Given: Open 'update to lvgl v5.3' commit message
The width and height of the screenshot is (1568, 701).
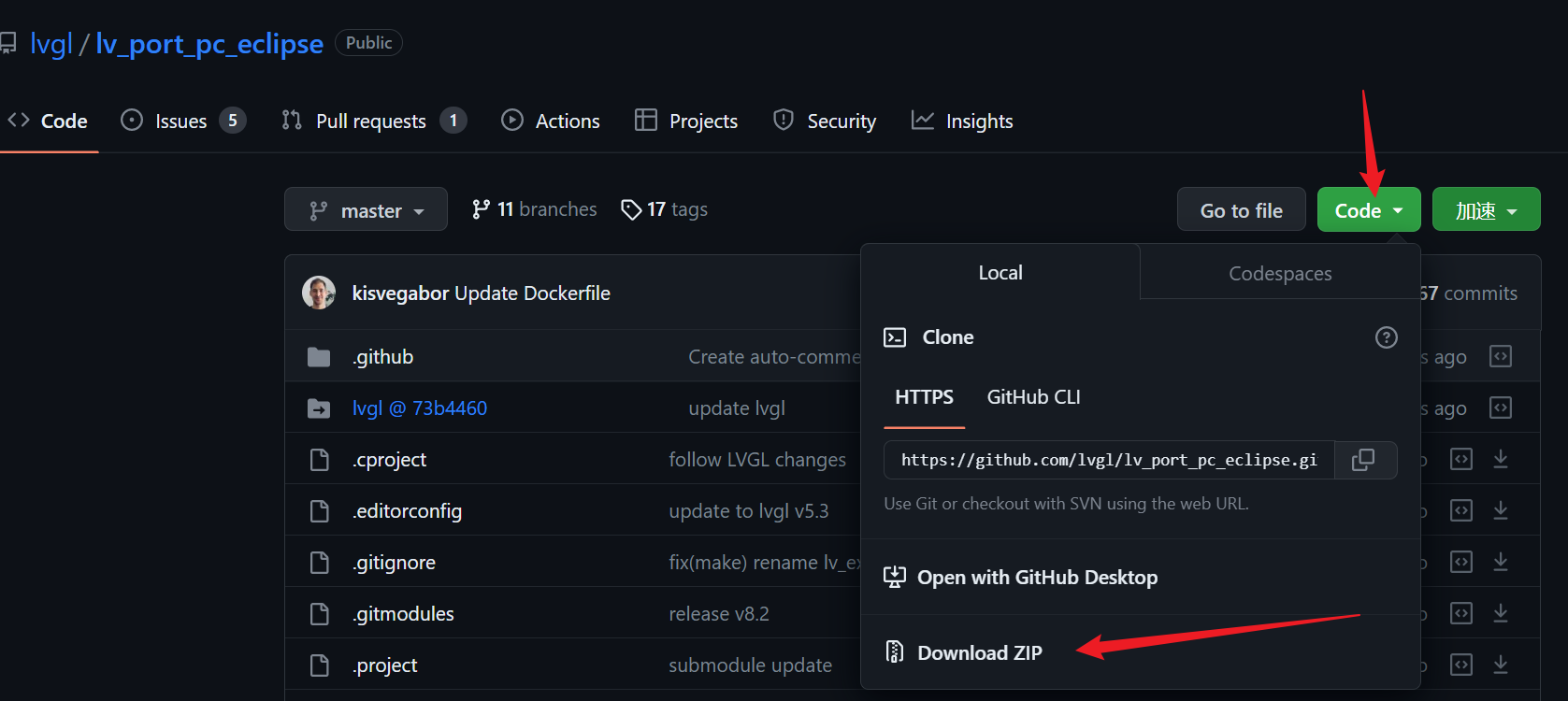Looking at the screenshot, I should click(749, 511).
